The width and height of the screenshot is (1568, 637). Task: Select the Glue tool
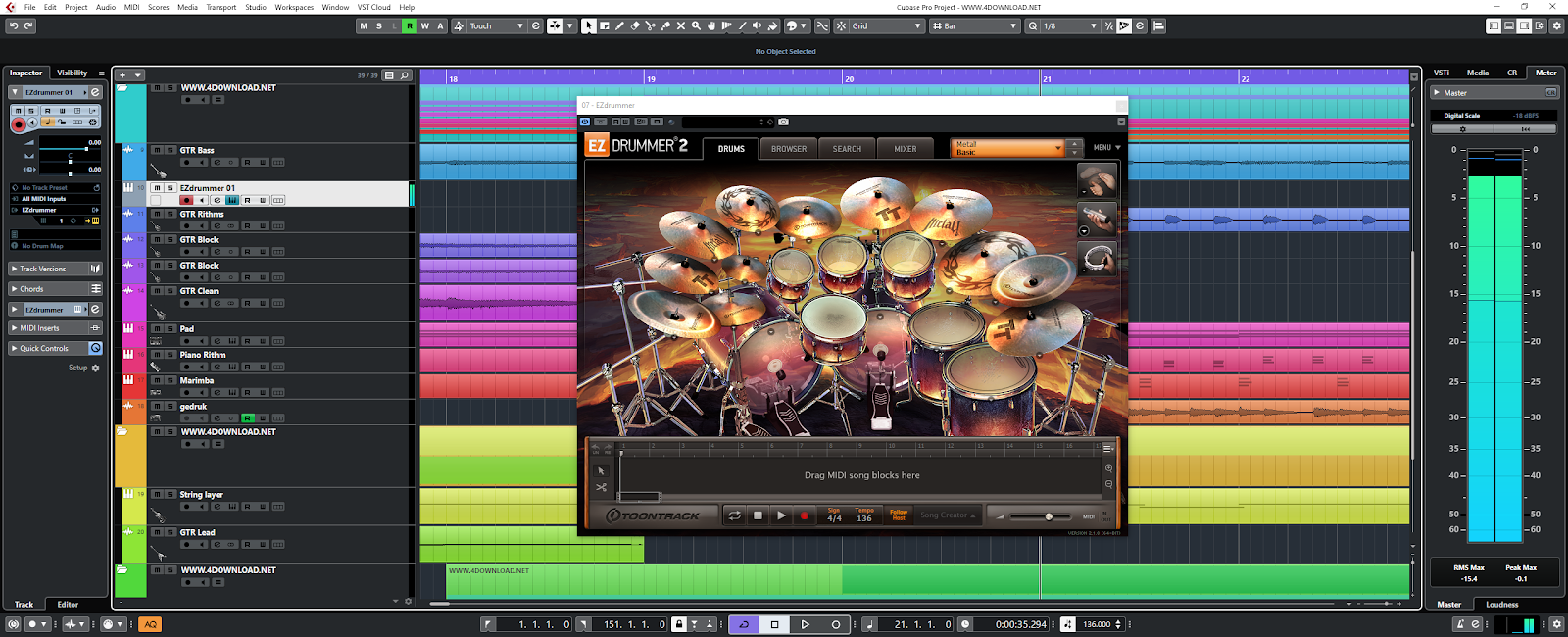coord(665,26)
